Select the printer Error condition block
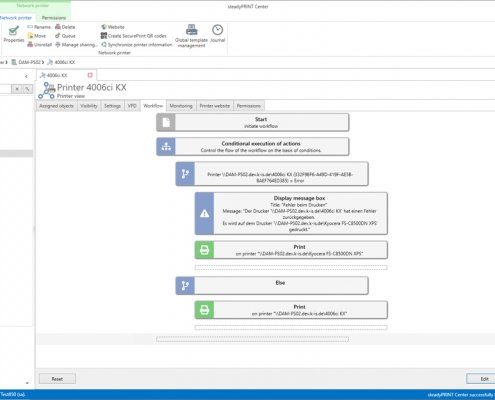 point(272,174)
